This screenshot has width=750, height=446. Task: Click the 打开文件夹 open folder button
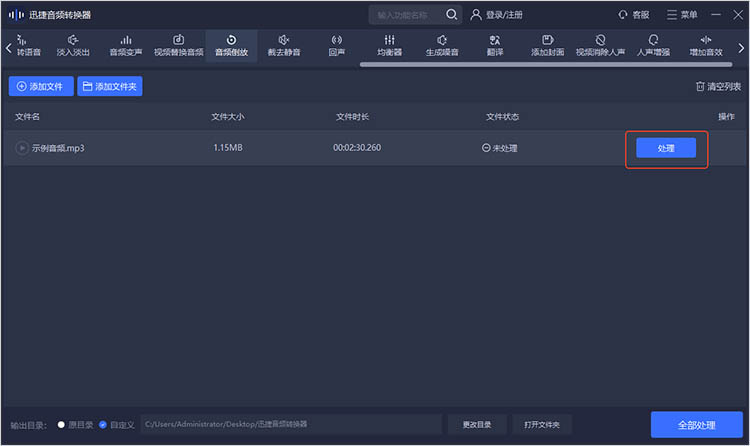click(x=541, y=424)
